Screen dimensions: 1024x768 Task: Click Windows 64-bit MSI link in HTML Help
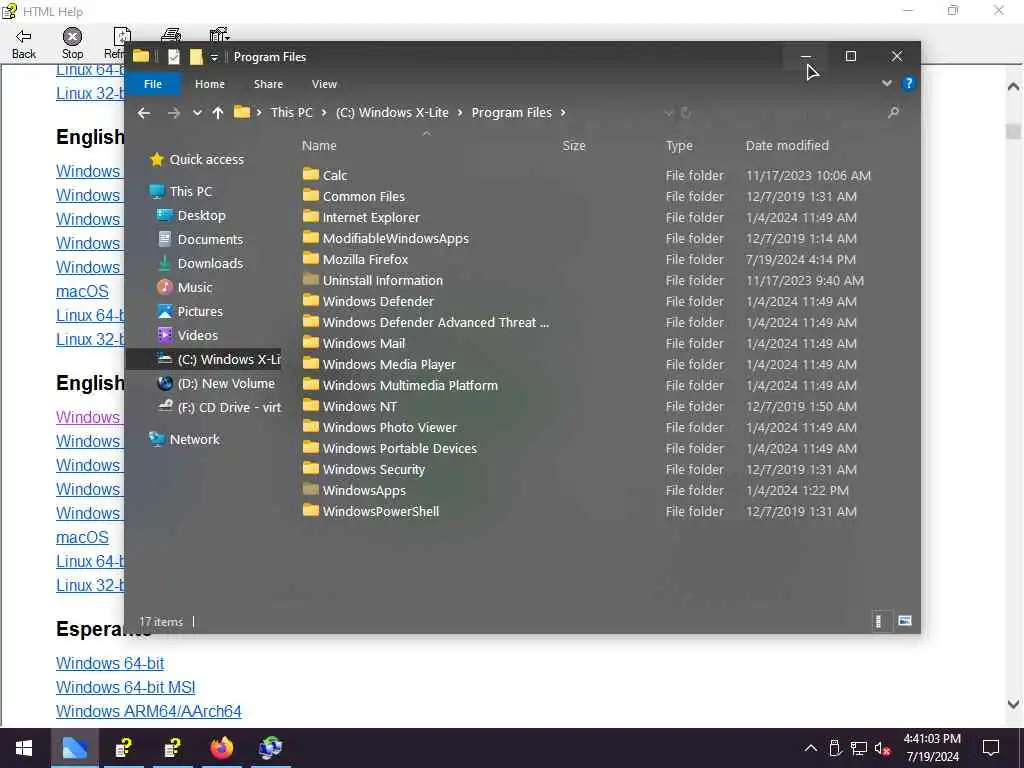[x=125, y=688]
